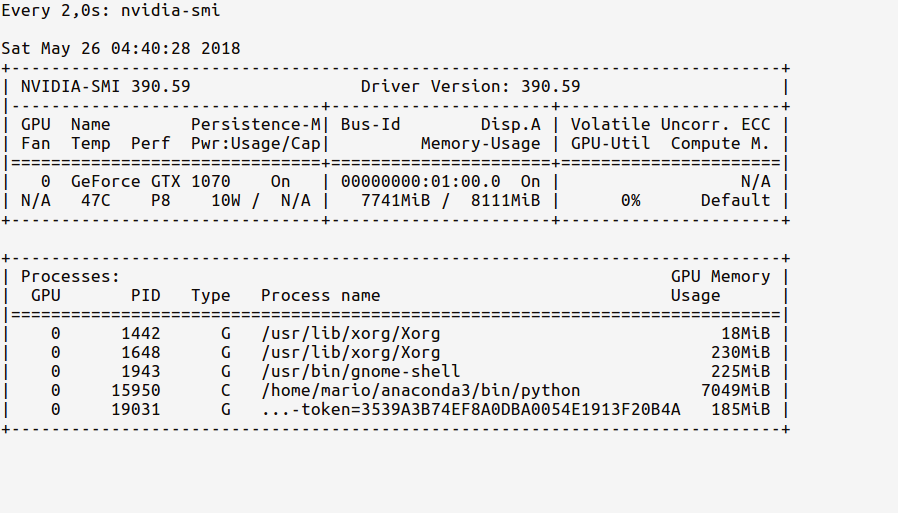Click the PID '19031'

[136, 410]
